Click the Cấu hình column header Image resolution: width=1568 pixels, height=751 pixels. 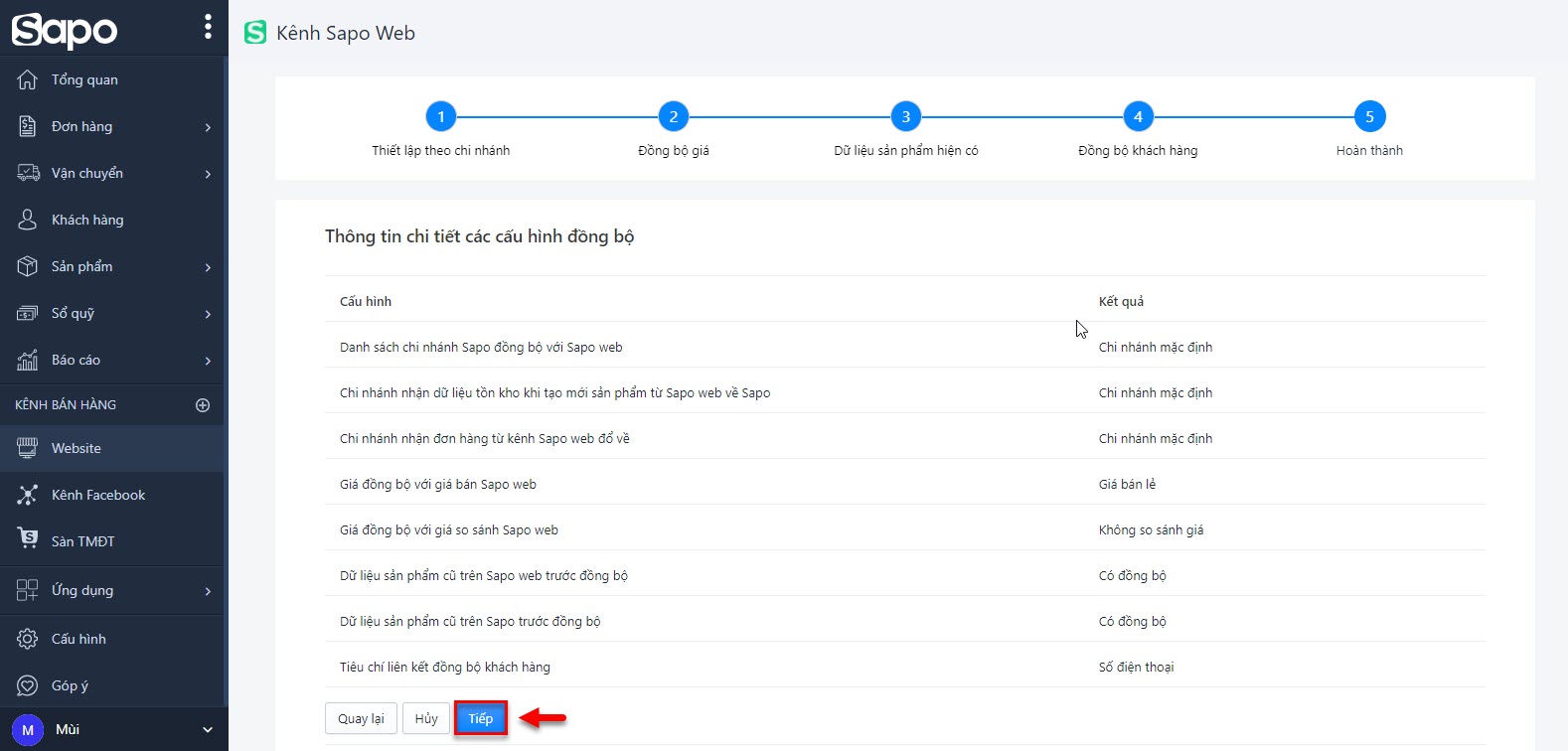366,301
